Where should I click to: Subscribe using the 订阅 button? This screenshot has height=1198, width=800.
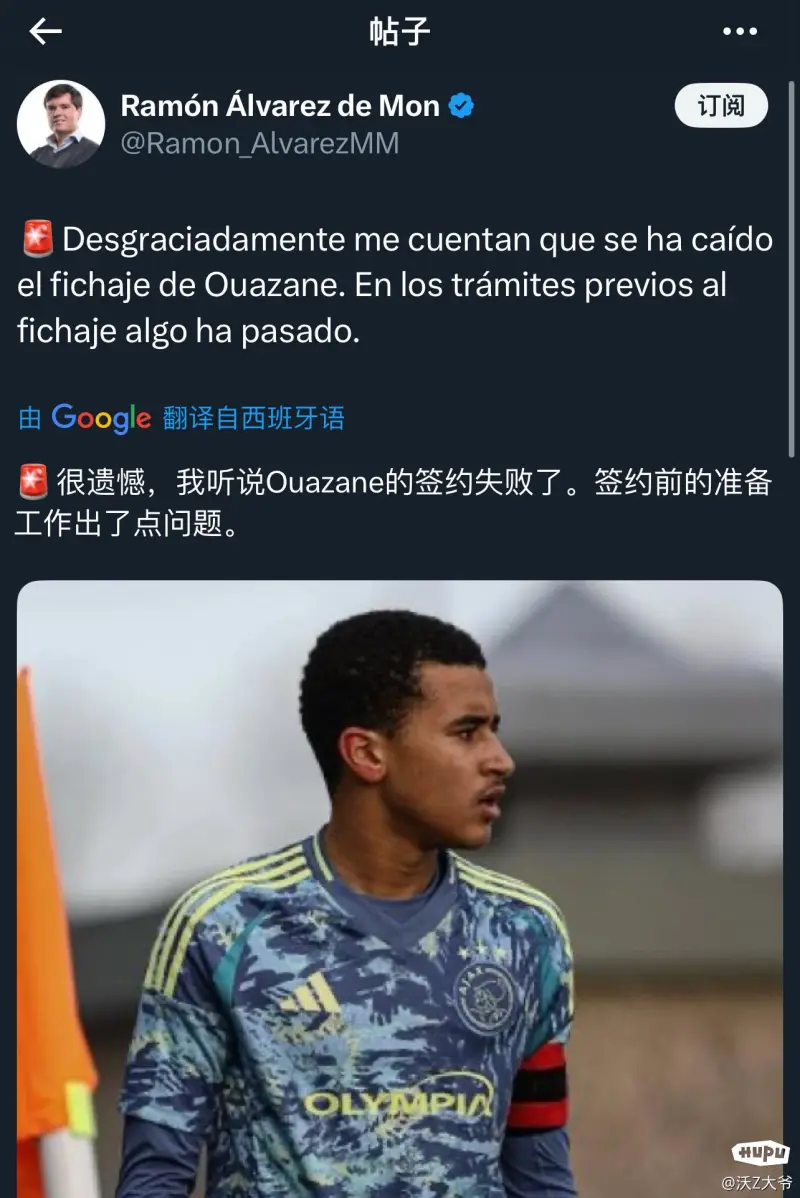721,105
